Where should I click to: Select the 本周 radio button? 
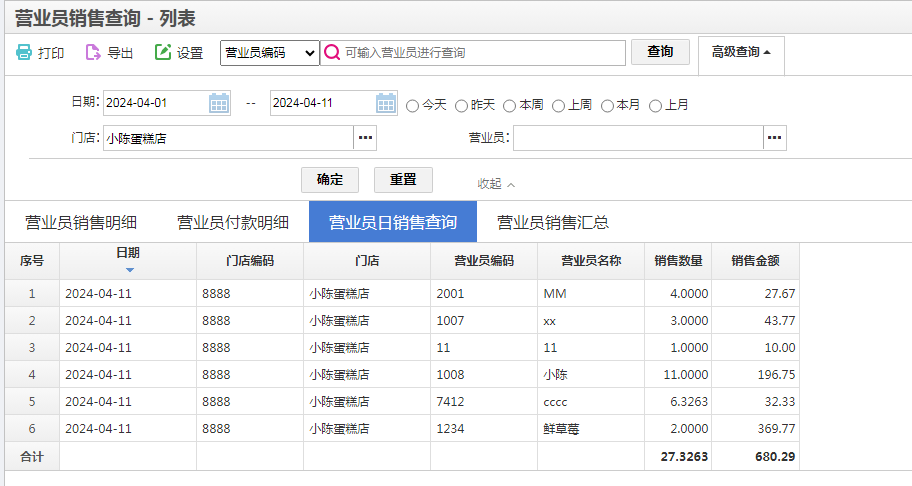coord(510,106)
